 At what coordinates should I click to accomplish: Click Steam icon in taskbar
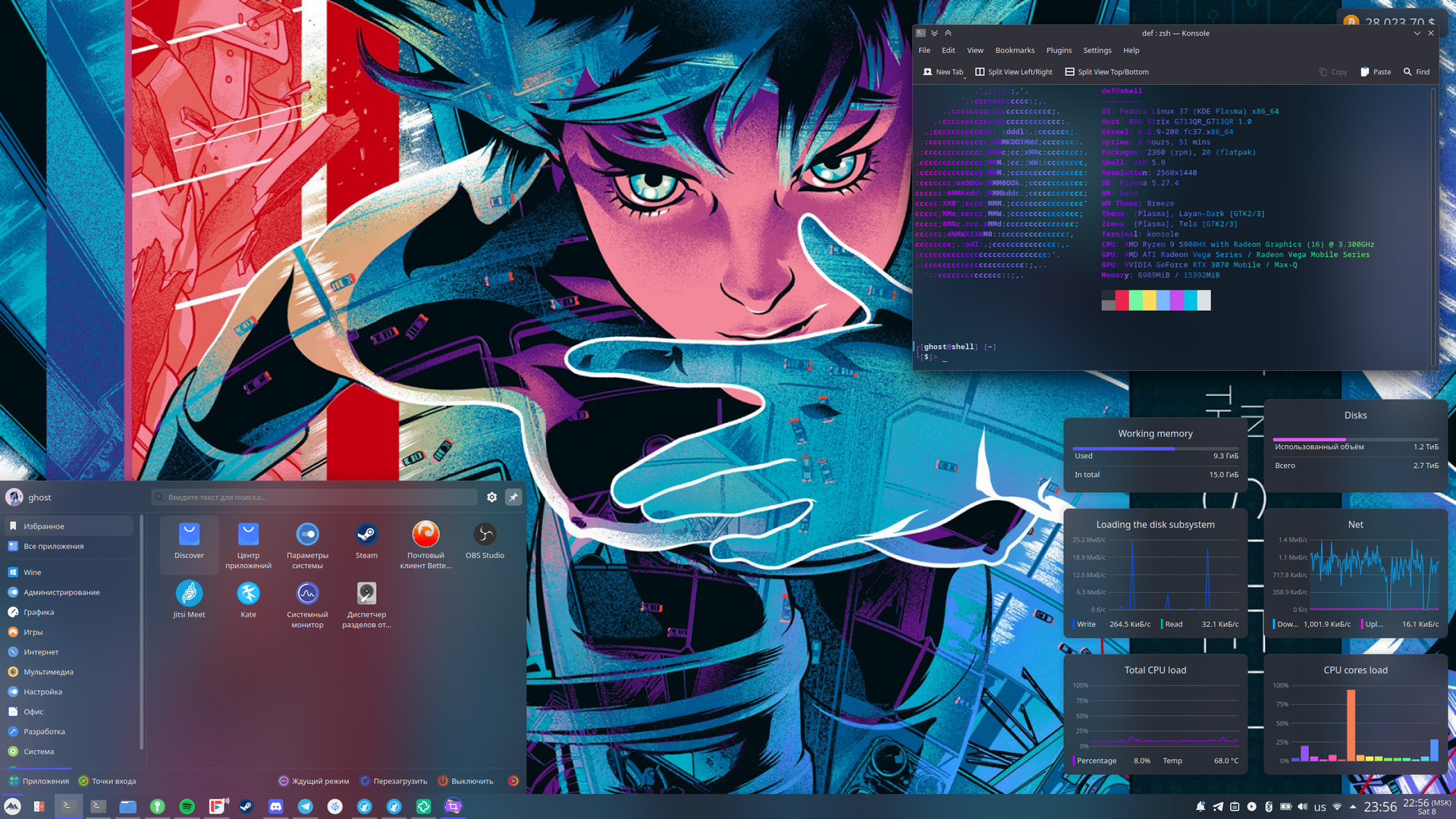[x=246, y=806]
